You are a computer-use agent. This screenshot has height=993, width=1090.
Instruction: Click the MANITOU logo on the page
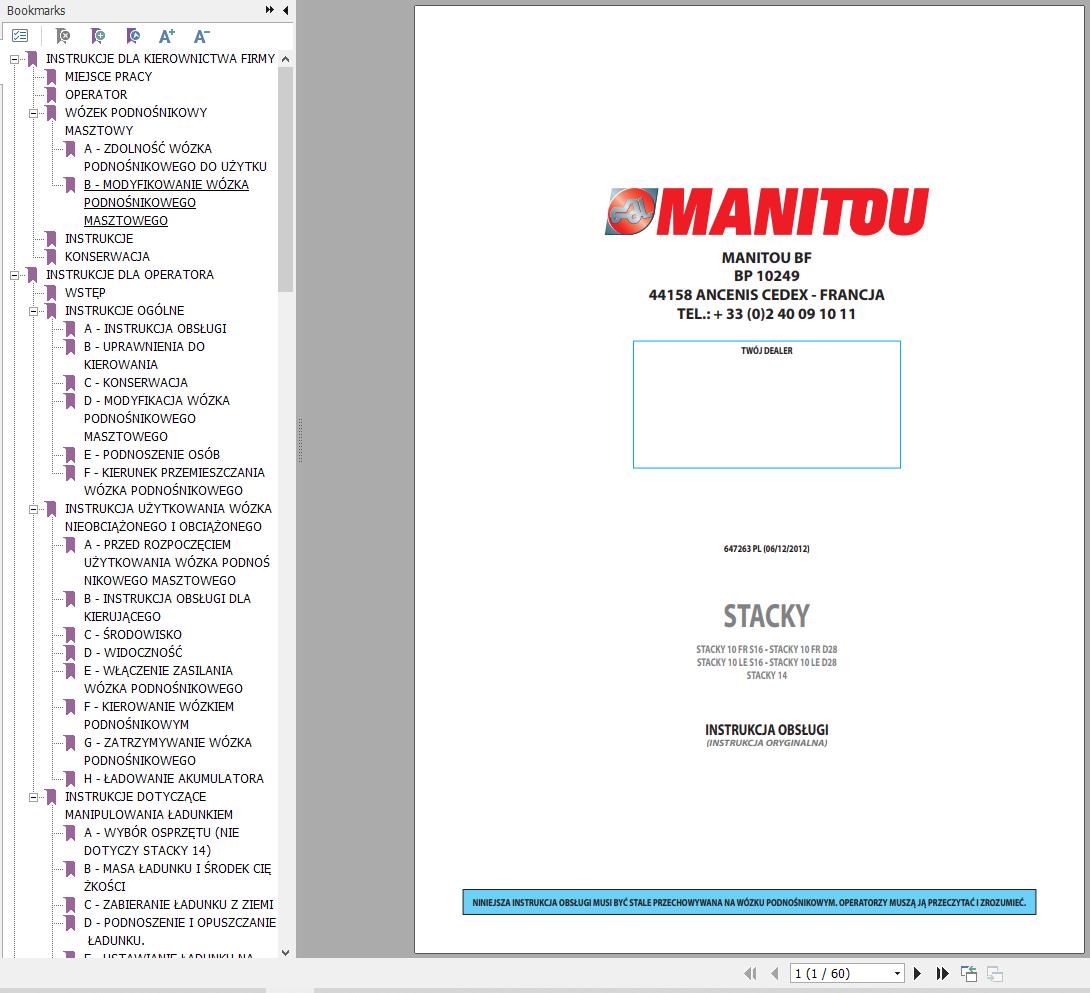coord(767,212)
